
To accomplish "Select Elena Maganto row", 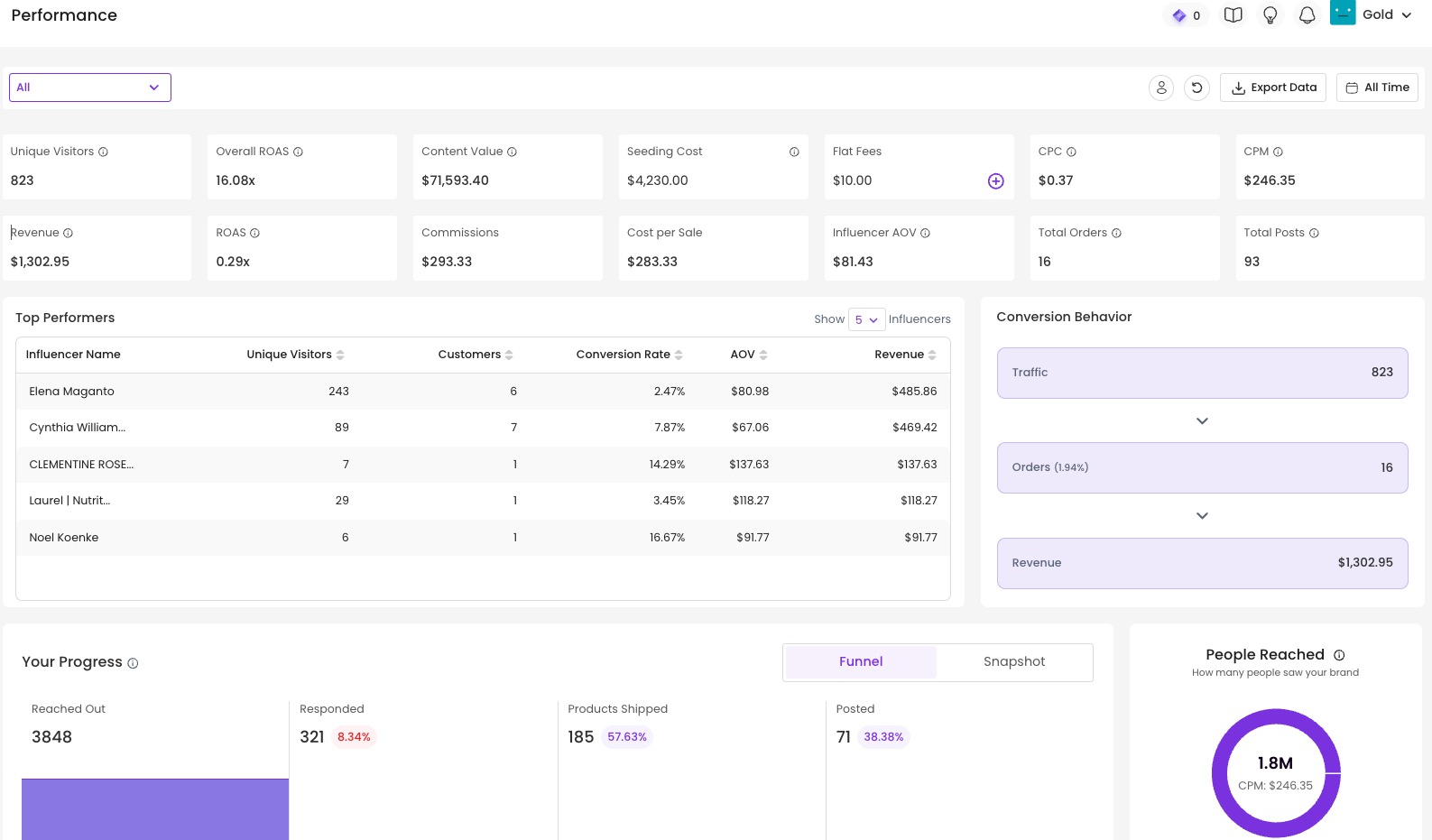I will coord(483,392).
